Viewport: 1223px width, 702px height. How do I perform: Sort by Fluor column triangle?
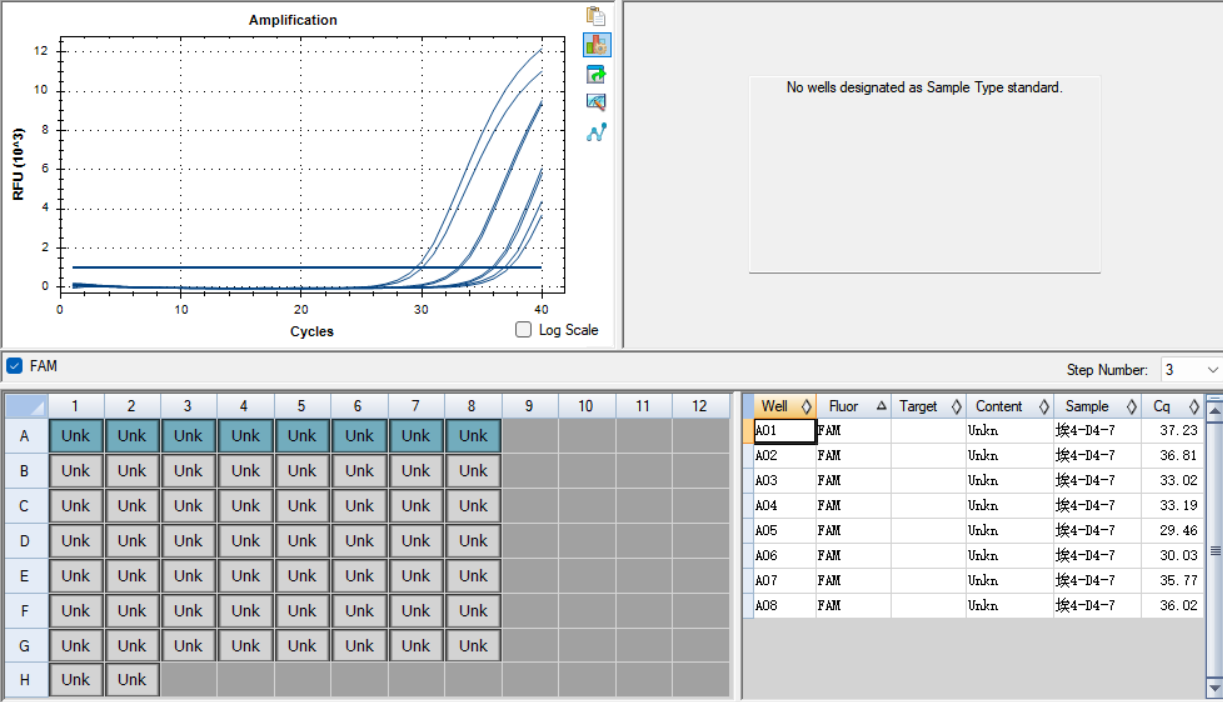[x=881, y=406]
